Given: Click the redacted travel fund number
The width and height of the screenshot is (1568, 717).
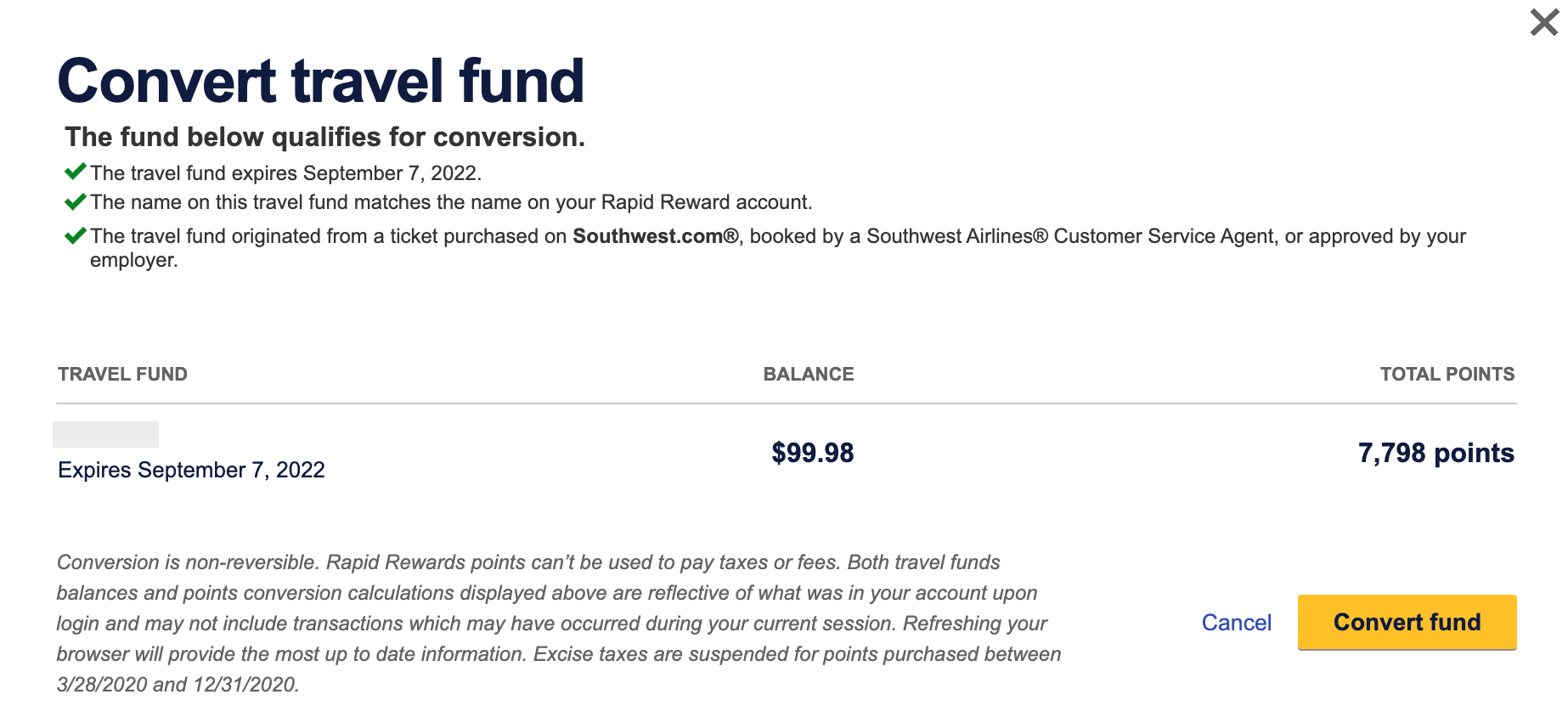Looking at the screenshot, I should pyautogui.click(x=105, y=434).
